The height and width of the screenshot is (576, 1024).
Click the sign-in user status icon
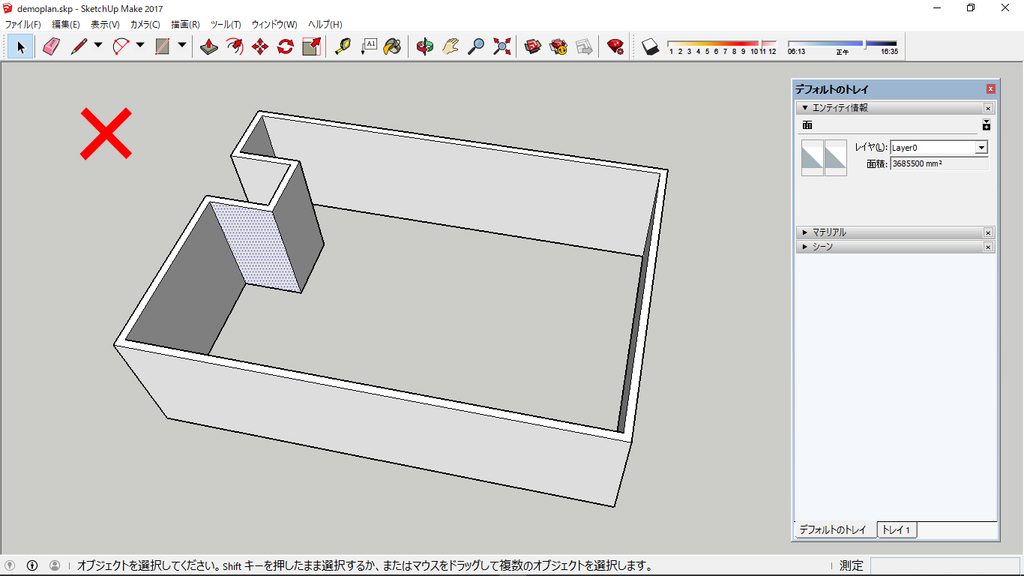pyautogui.click(x=55, y=566)
